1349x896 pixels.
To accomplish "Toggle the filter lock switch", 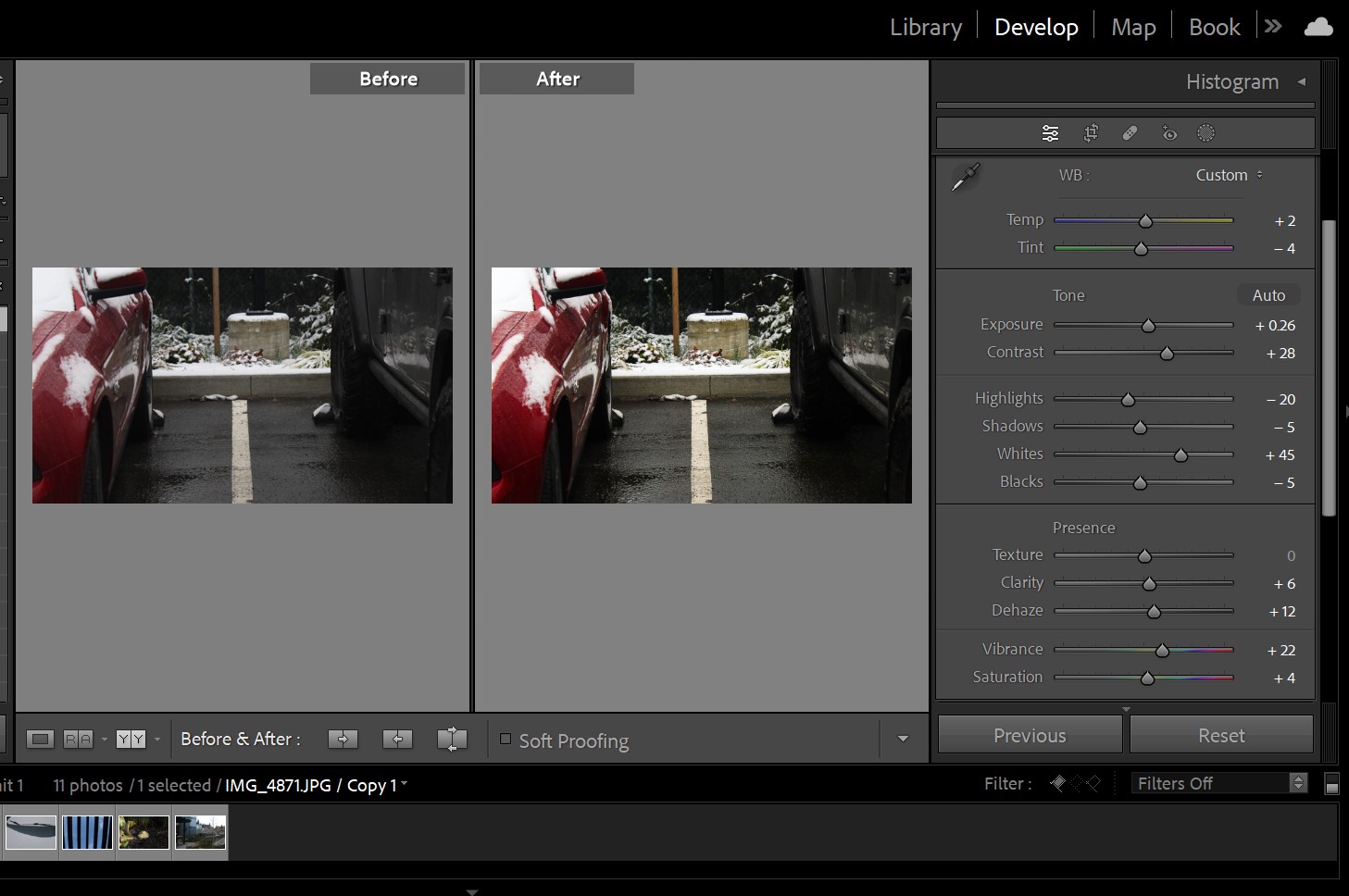I will click(x=1331, y=784).
